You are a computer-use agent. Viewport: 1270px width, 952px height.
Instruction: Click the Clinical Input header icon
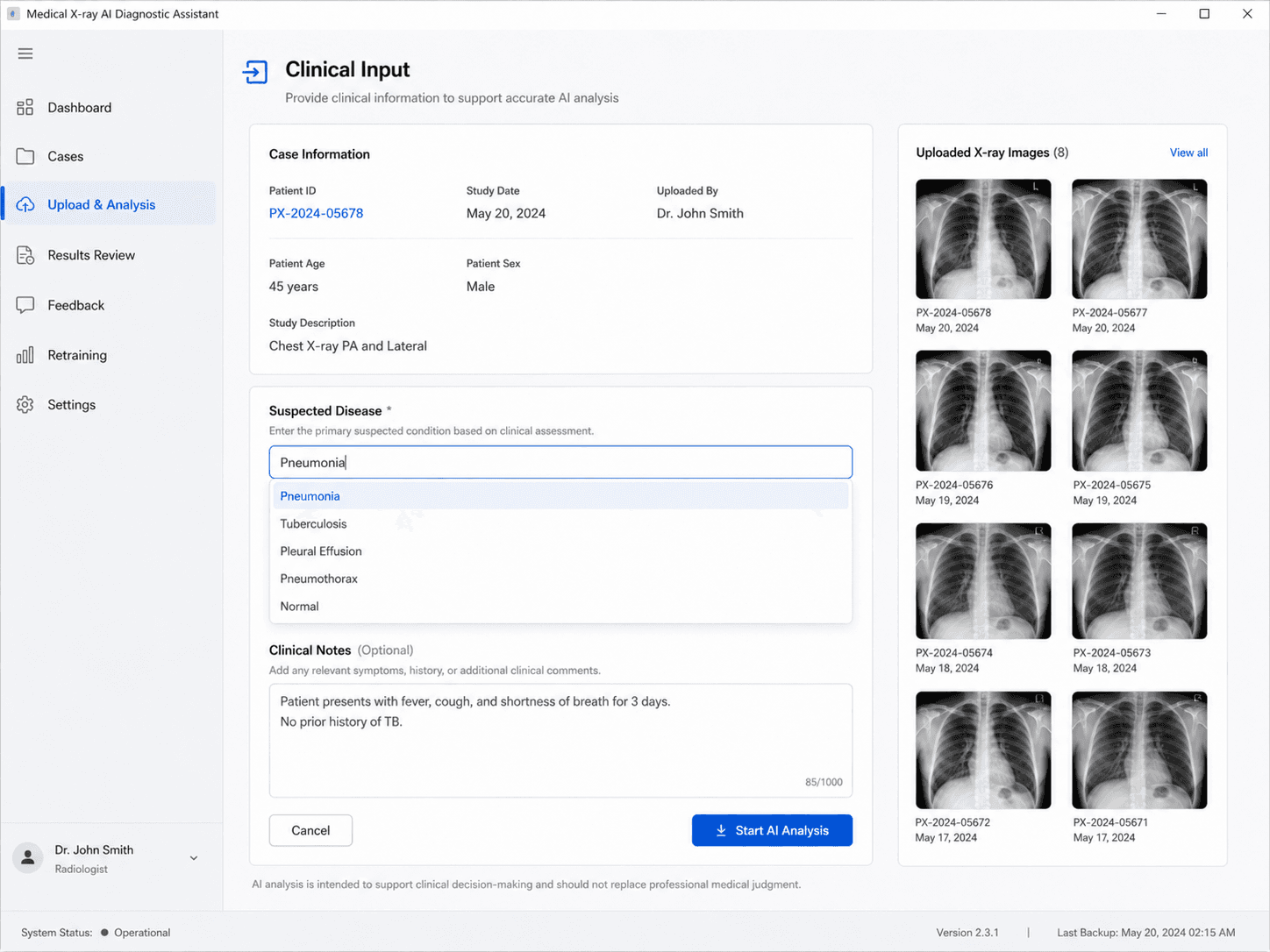(x=255, y=72)
